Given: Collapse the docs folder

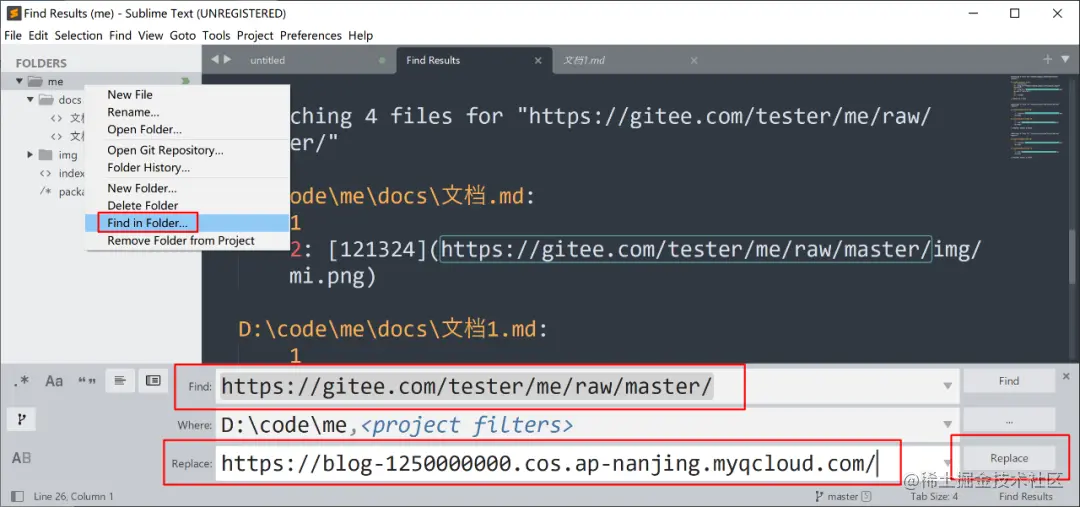Looking at the screenshot, I should [x=30, y=100].
